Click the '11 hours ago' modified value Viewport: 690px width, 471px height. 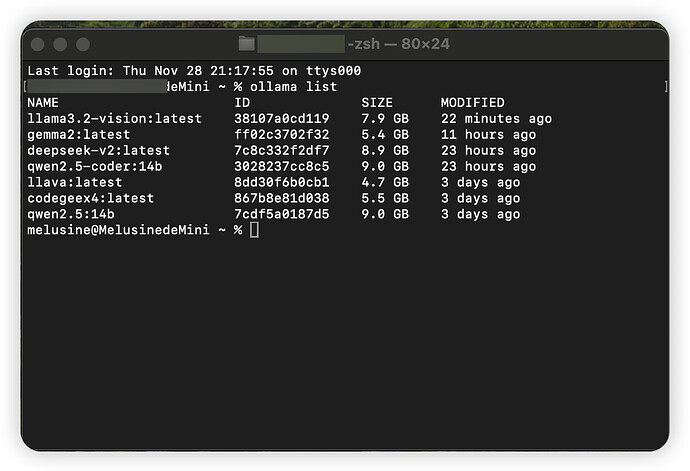click(x=488, y=134)
